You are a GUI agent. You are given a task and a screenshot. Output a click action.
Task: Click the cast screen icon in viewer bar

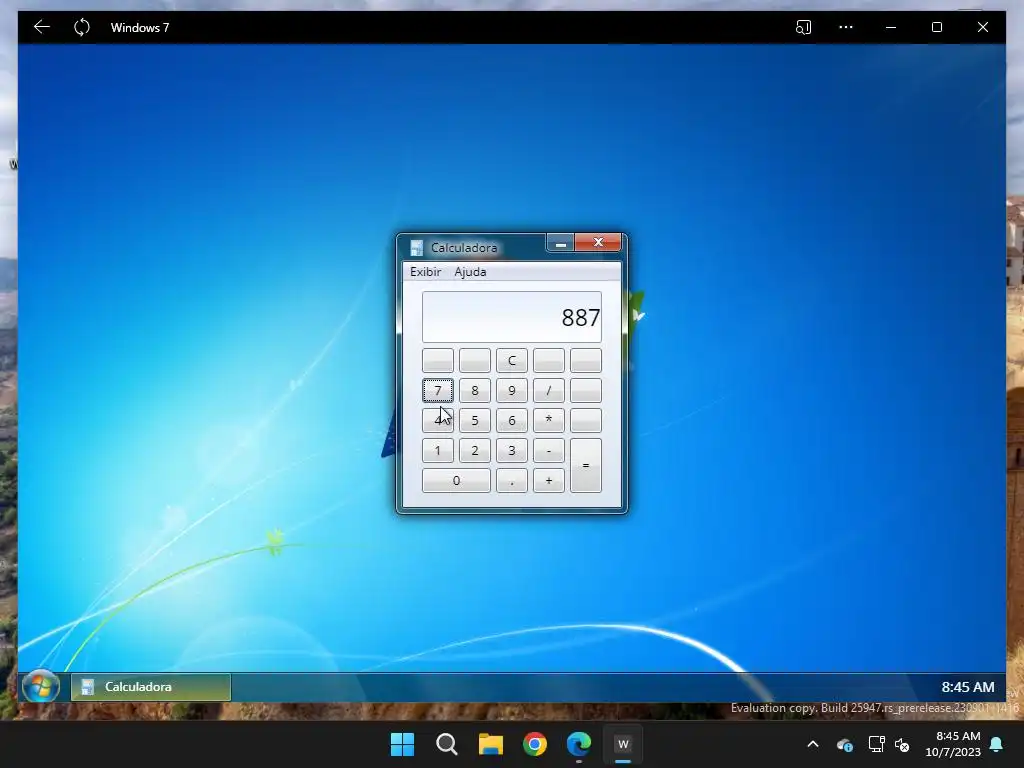tap(803, 27)
